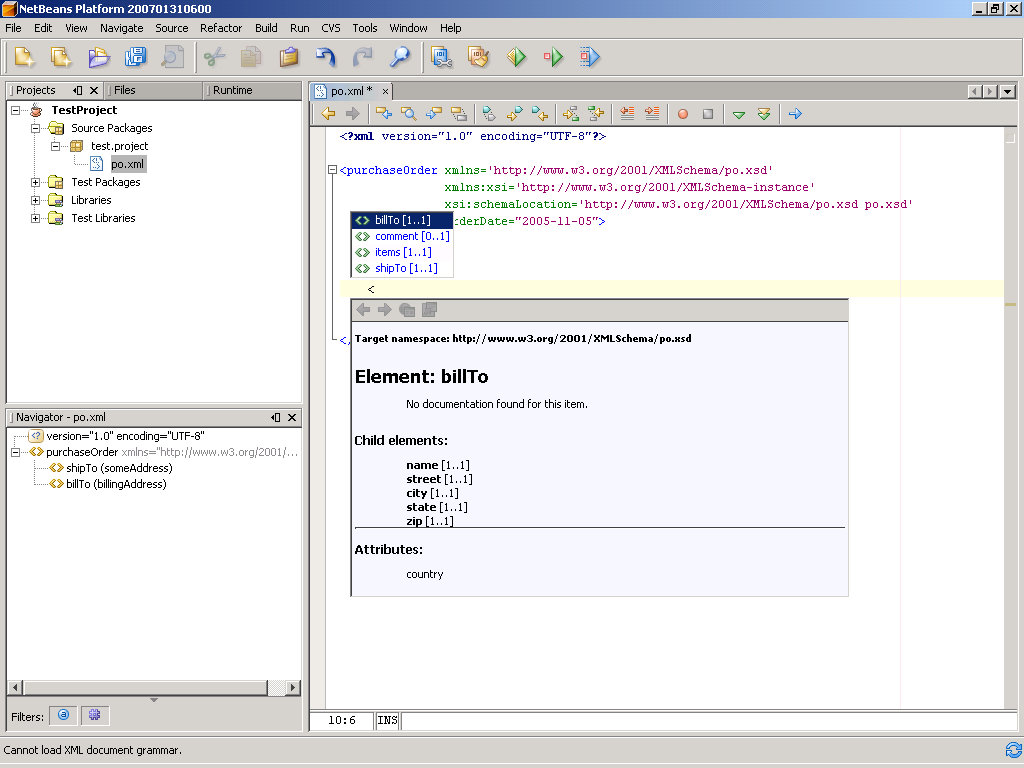Click the Save All disks icon
Image resolution: width=1024 pixels, height=768 pixels.
(134, 57)
